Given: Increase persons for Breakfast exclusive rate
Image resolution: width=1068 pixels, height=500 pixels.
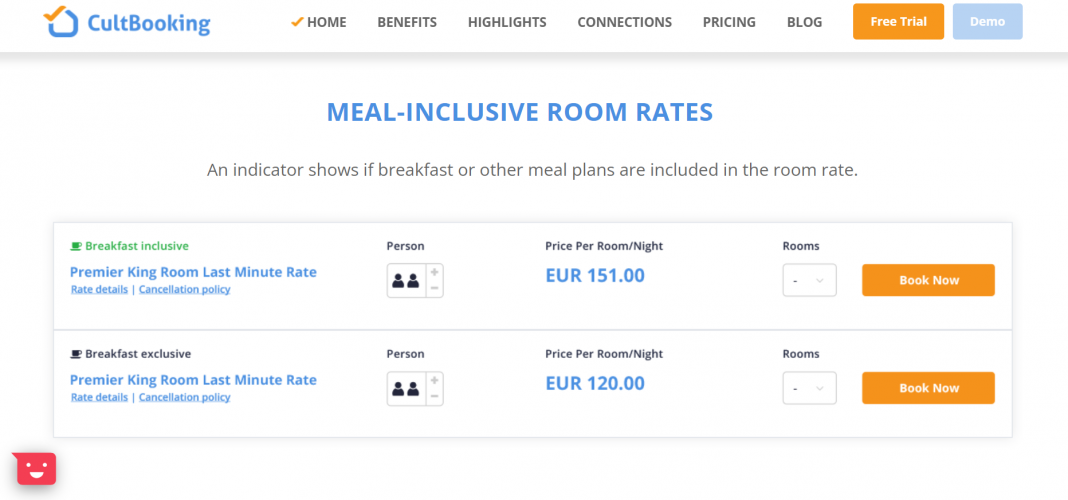Looking at the screenshot, I should click(x=434, y=380).
